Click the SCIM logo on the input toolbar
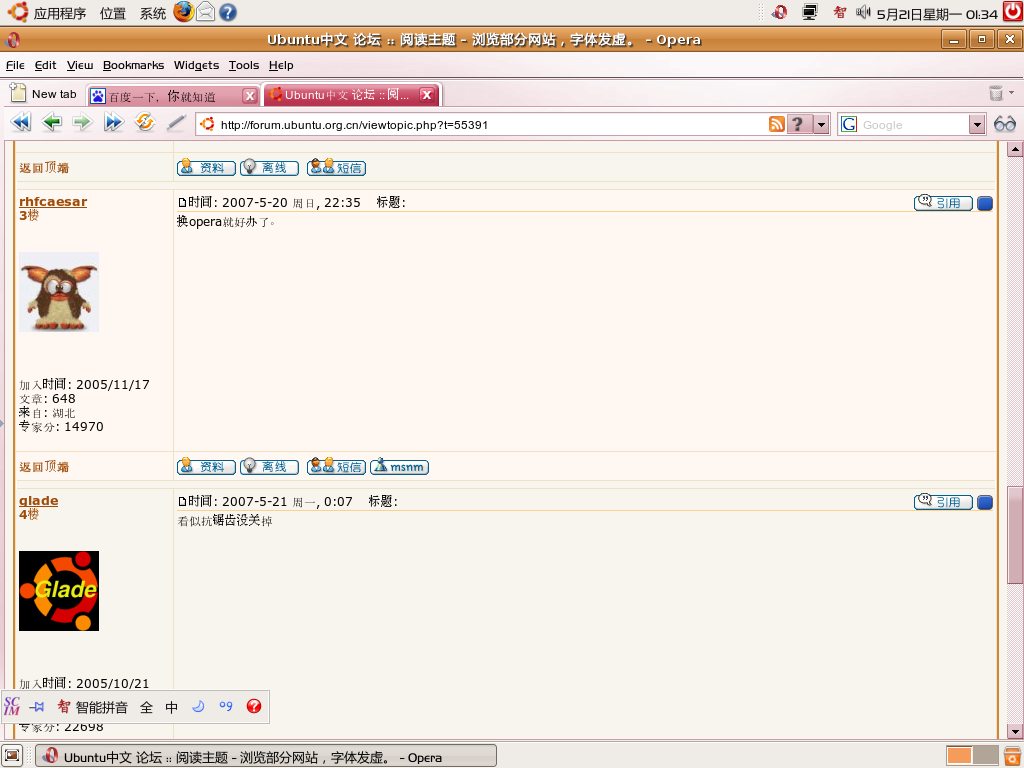Screen dimensions: 1024x768 pos(12,706)
